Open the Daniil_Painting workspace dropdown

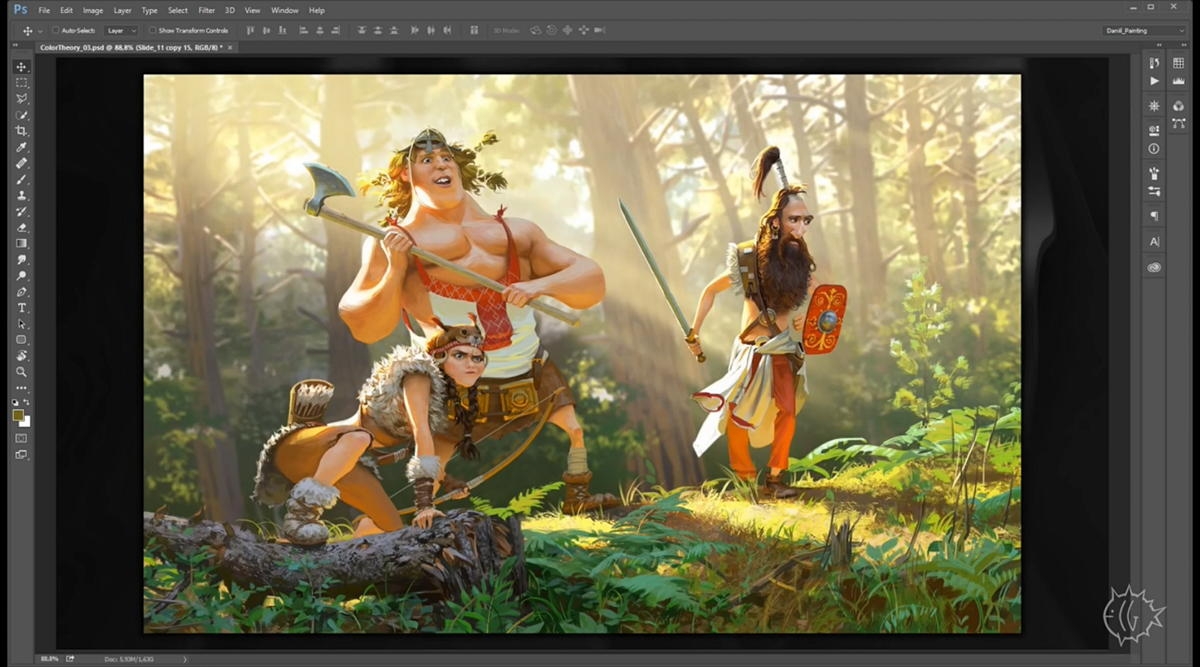pyautogui.click(x=1146, y=30)
